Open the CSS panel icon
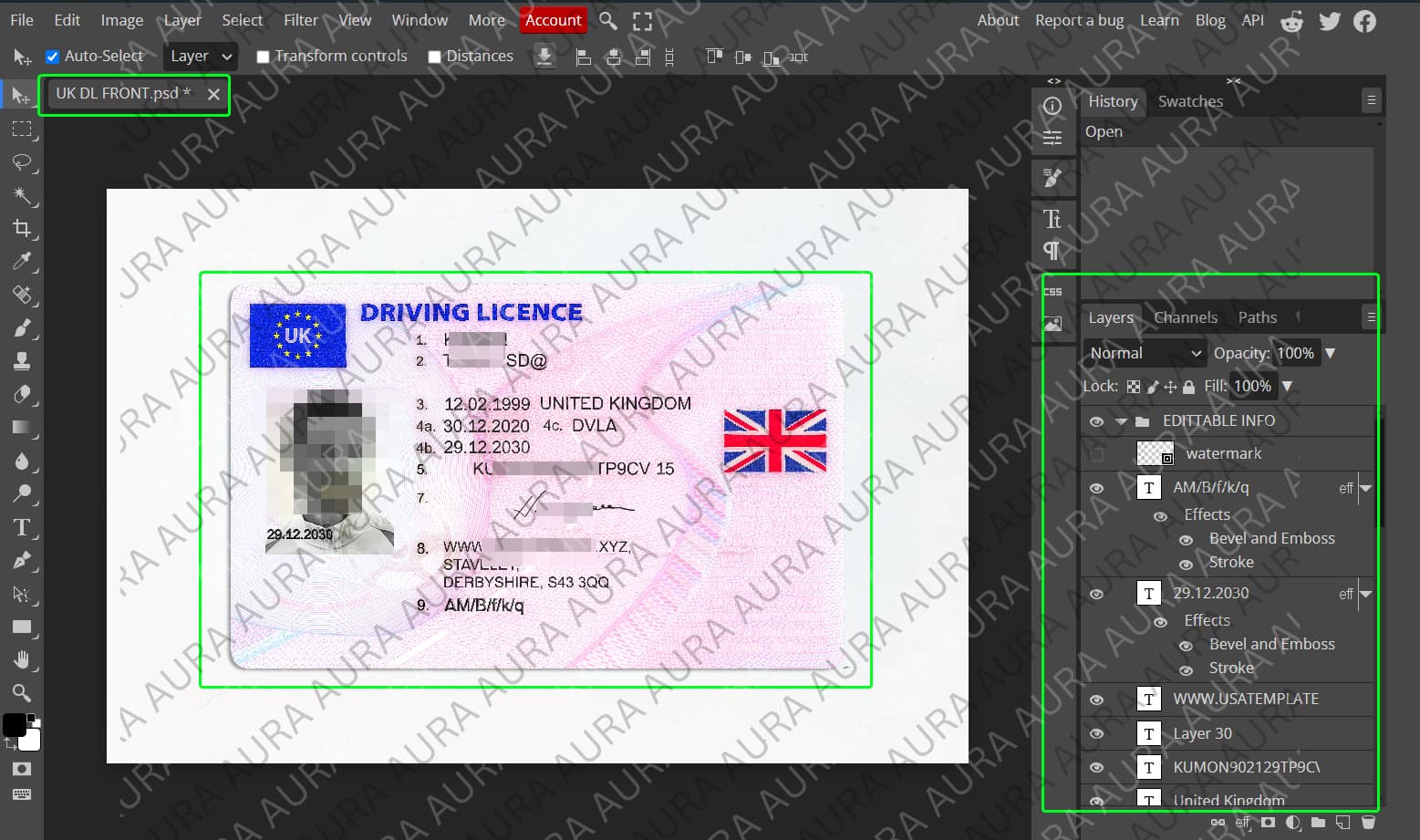 (1052, 292)
